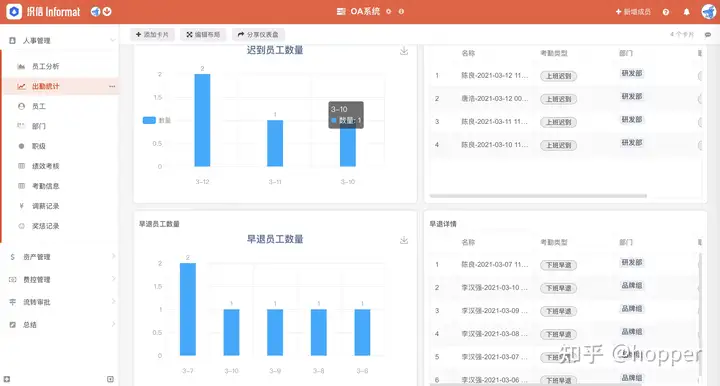Screen dimensions: 720x386
Task: Open 员工分析 page
Action: coord(45,67)
